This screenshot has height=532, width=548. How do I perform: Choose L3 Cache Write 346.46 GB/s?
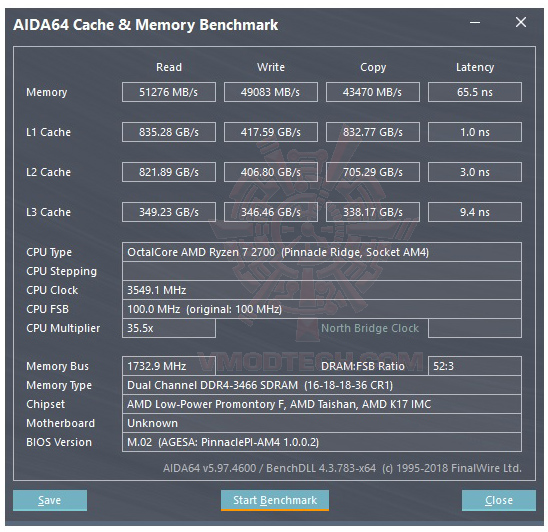point(271,212)
